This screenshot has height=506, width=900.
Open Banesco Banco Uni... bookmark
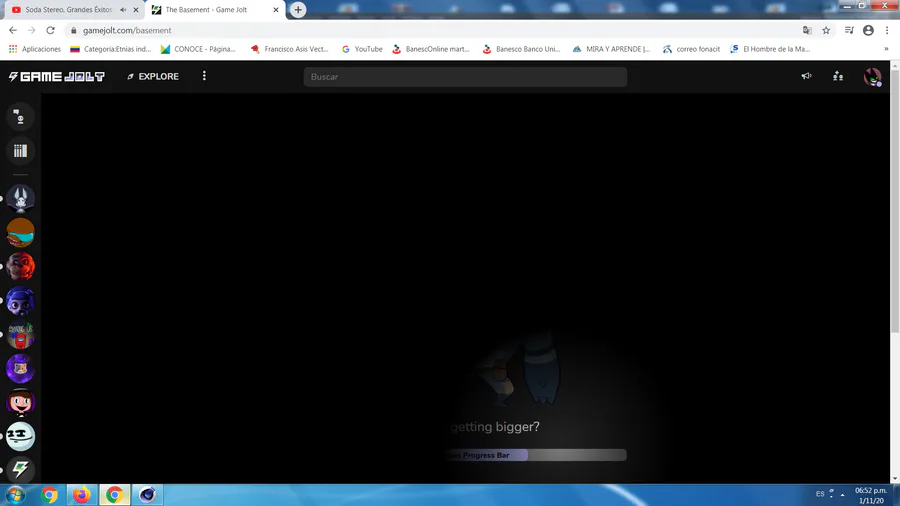coord(521,49)
